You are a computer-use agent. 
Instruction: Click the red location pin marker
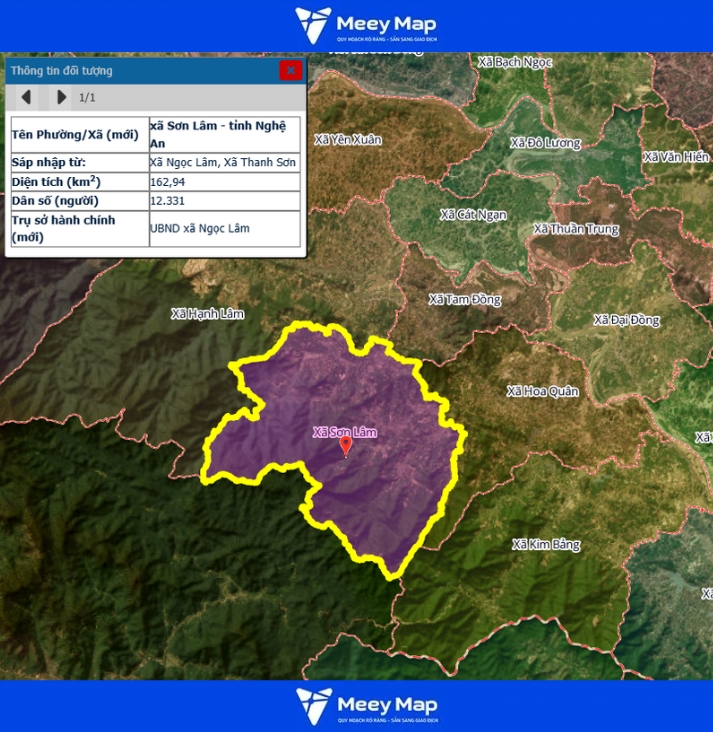(346, 445)
